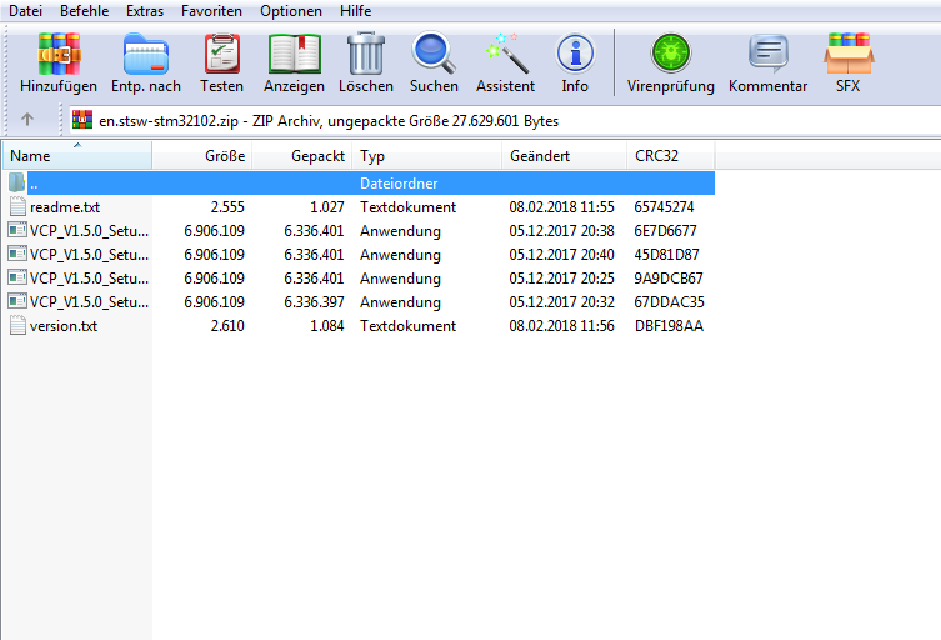Click size value 2.555
The image size is (941, 640).
pyautogui.click(x=227, y=207)
